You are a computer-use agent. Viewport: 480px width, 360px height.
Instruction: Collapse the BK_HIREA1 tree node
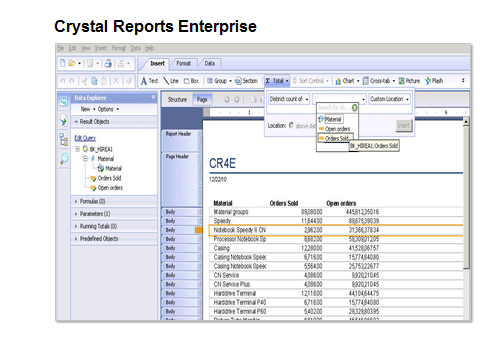(77, 149)
